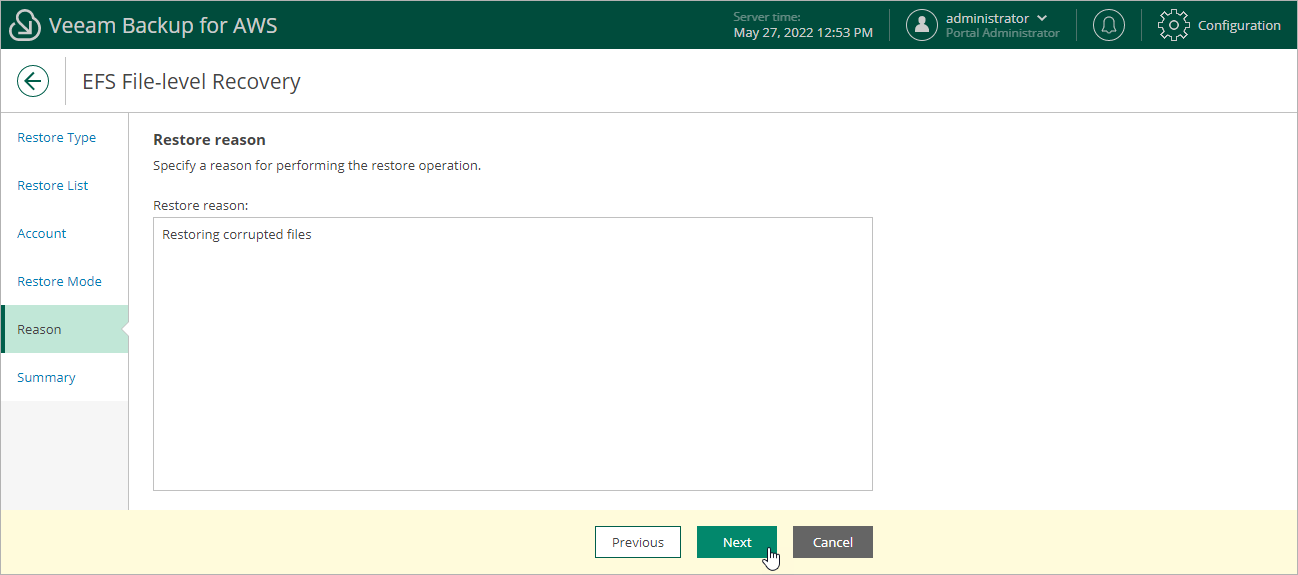This screenshot has width=1298, height=575.
Task: Click the 'EFS File-level Recovery' heading
Action: pyautogui.click(x=191, y=82)
